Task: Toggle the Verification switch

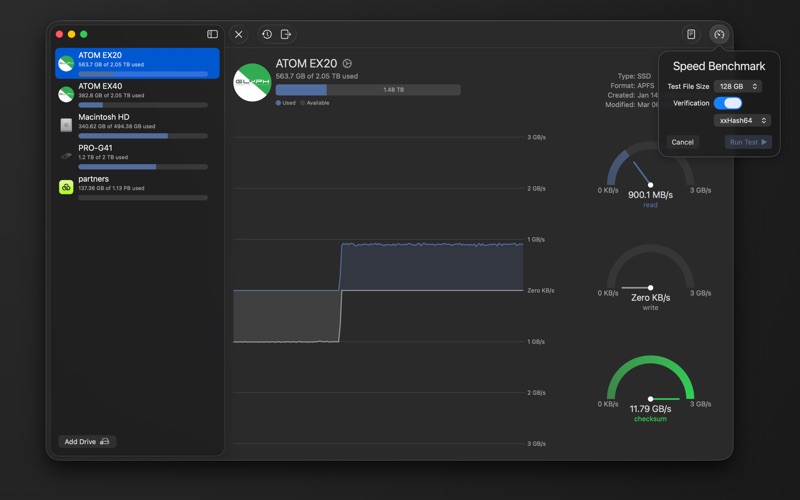Action: [x=728, y=103]
